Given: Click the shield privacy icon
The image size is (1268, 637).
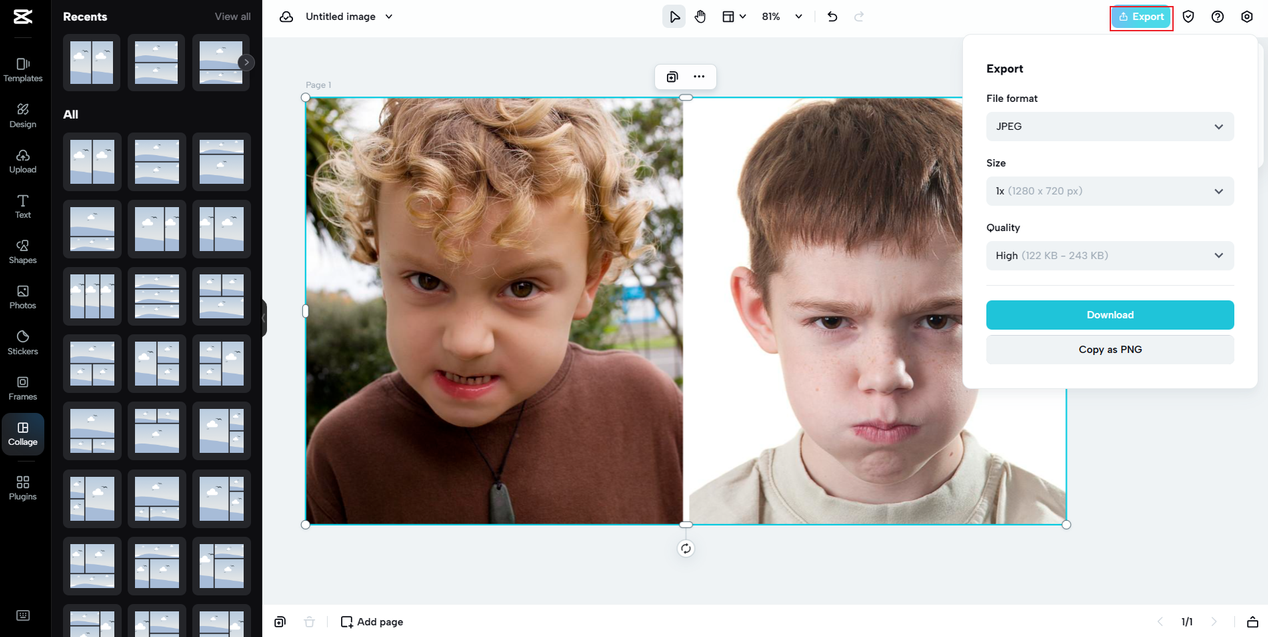Looking at the screenshot, I should [1188, 17].
